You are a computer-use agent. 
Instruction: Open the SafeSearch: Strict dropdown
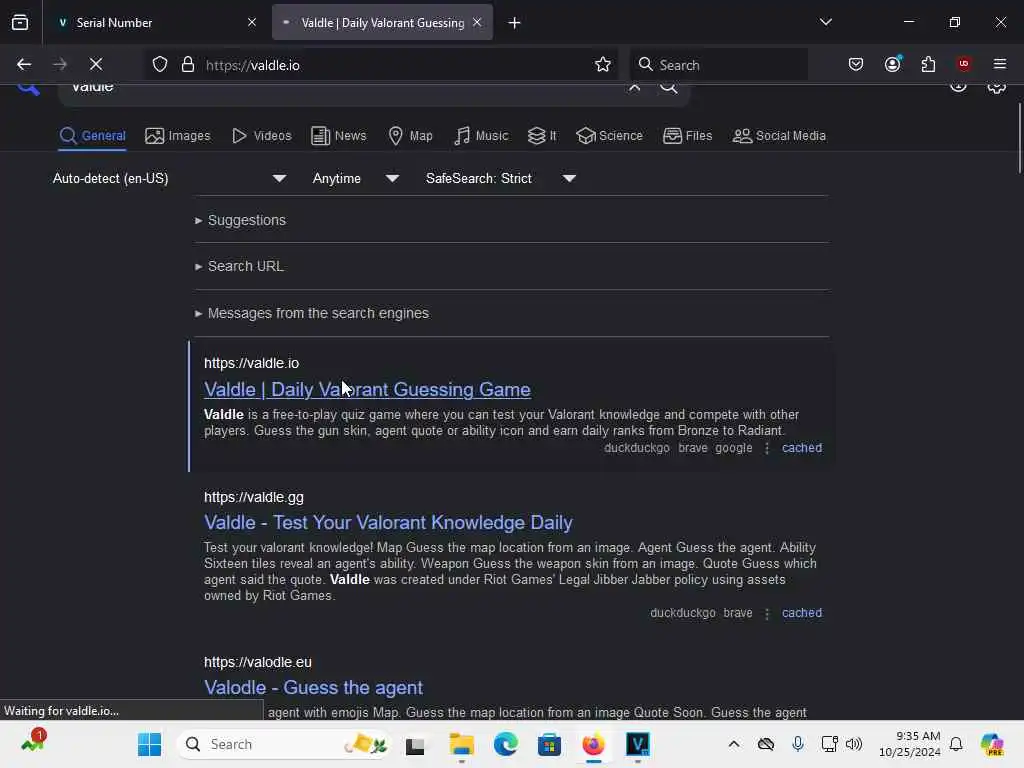click(501, 178)
